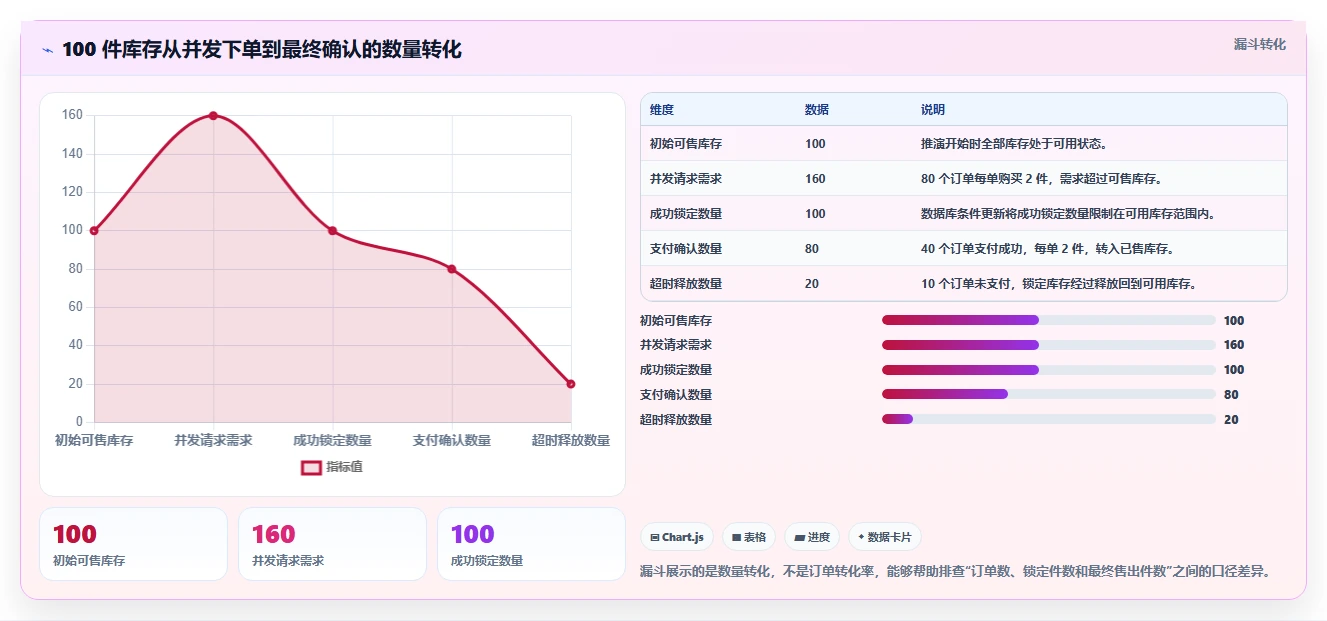This screenshot has height=621, width=1327.
Task: Click the description '推演开始时全部库存处于可用状态。'
Action: coord(1014,144)
